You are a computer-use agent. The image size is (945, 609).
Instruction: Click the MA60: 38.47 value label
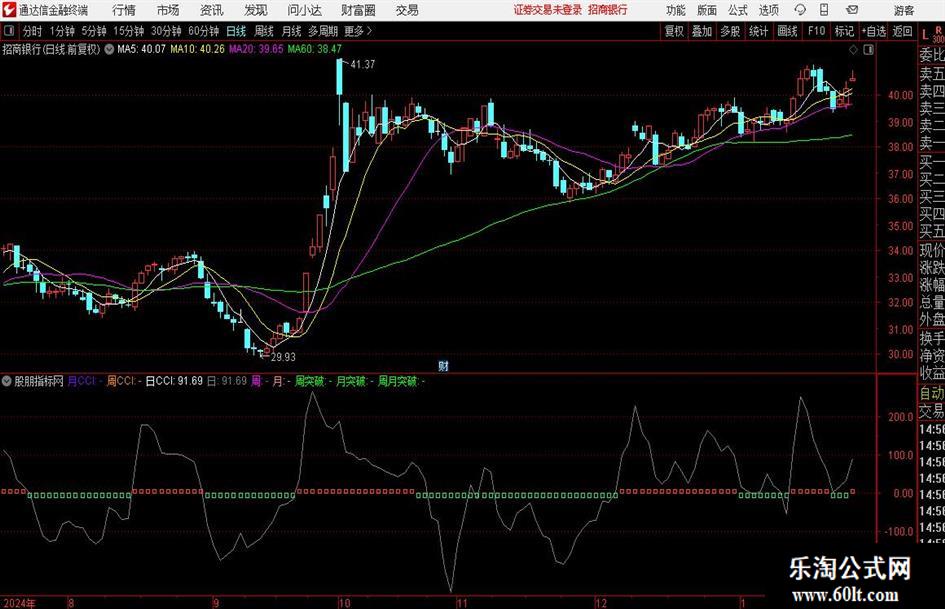point(315,49)
